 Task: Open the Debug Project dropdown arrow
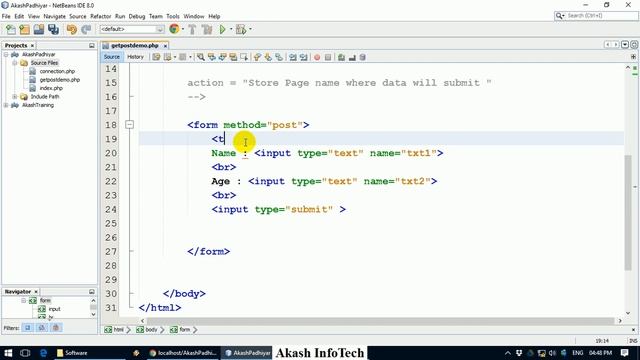(250, 29)
